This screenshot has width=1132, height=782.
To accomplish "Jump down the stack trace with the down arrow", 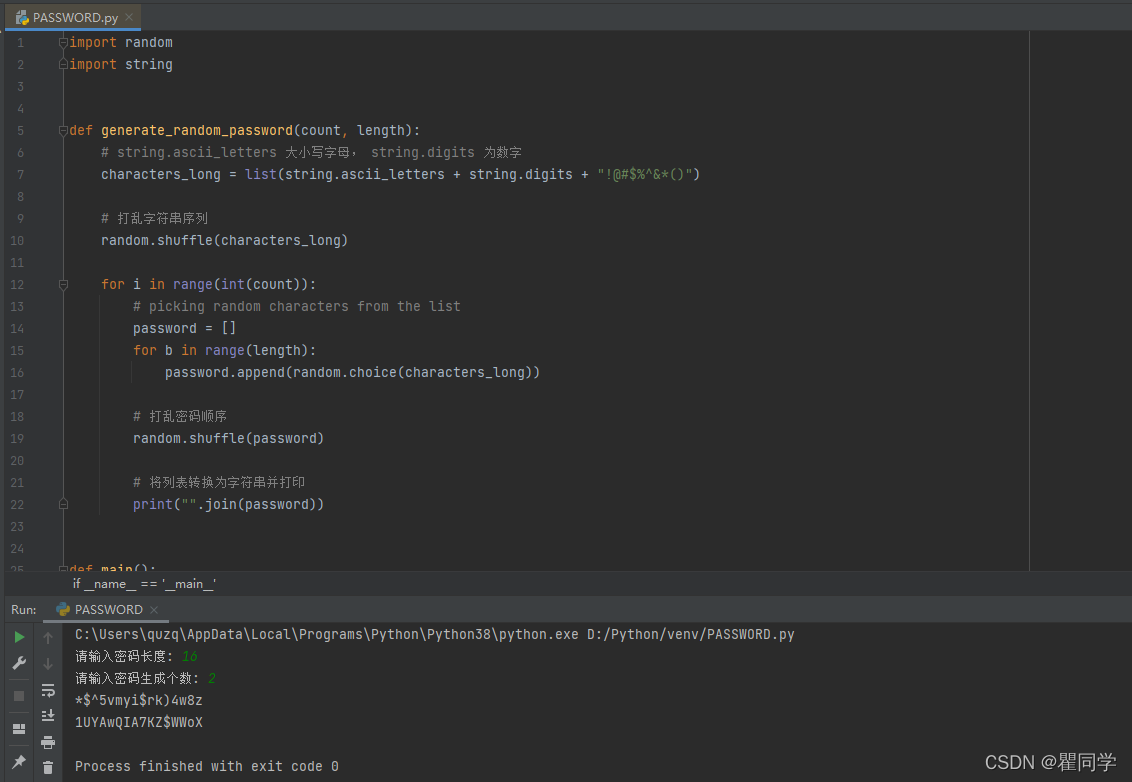I will pyautogui.click(x=48, y=664).
